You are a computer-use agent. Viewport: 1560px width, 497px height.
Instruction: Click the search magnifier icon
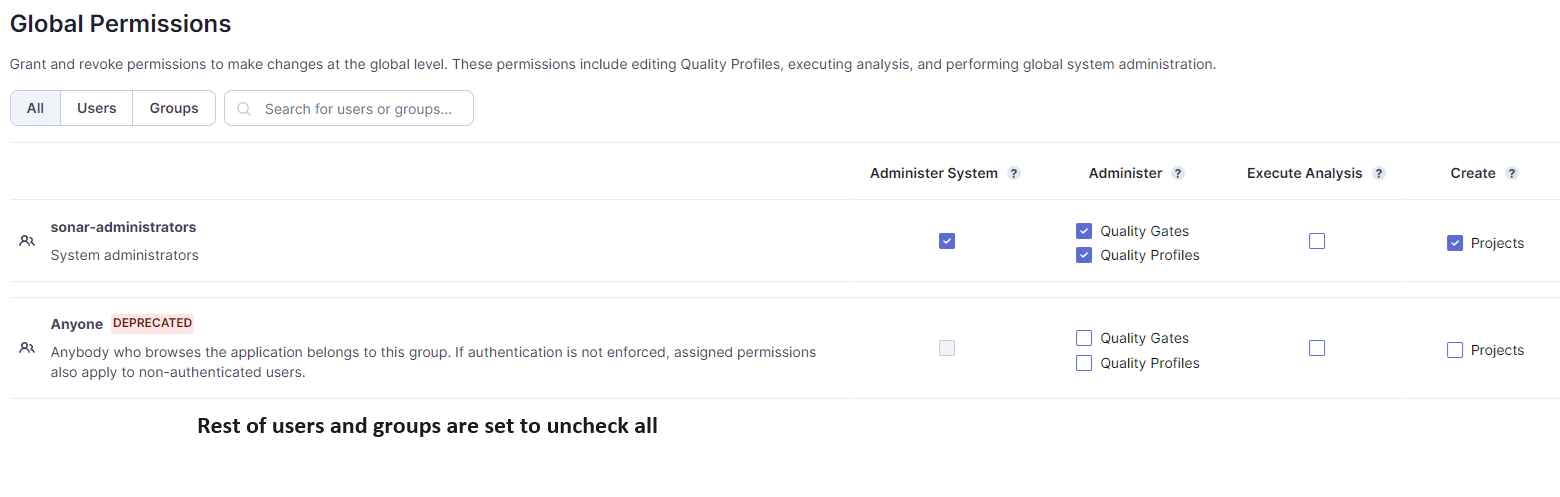tap(244, 109)
